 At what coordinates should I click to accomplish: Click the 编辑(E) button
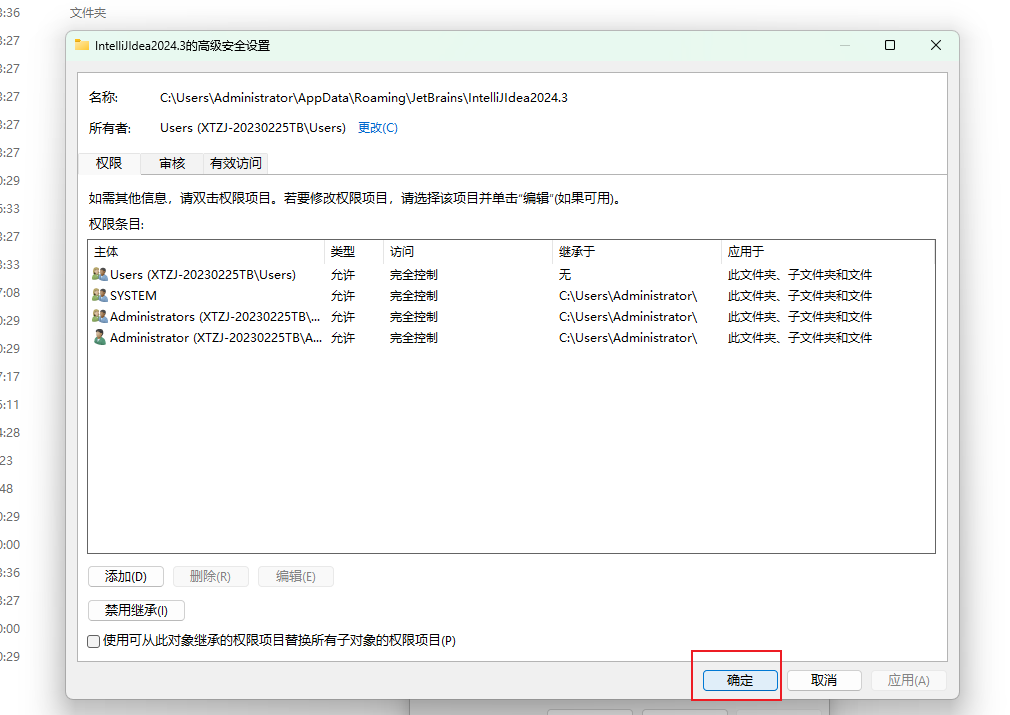point(296,577)
